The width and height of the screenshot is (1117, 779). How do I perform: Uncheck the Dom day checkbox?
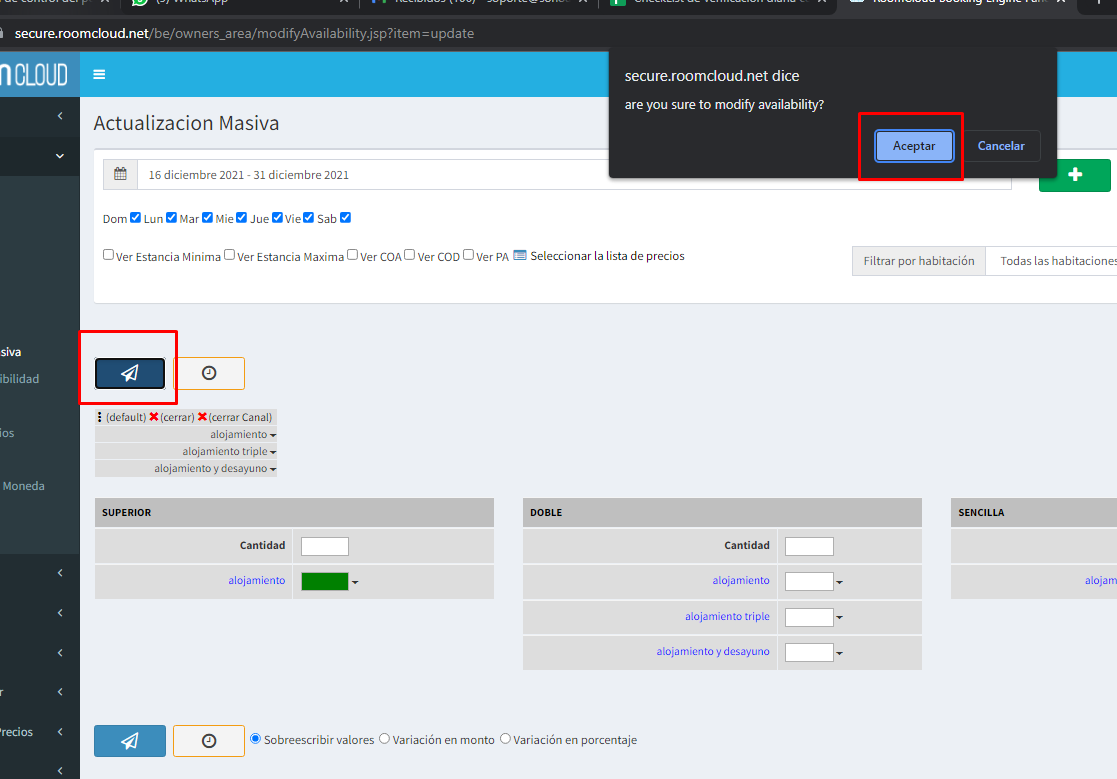coord(135,218)
